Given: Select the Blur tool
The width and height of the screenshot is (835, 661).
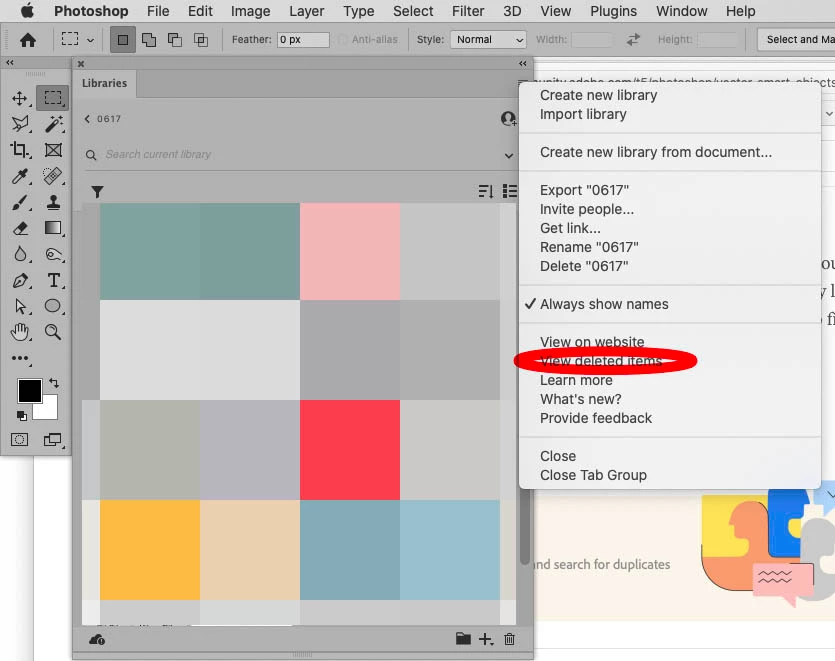Looking at the screenshot, I should tap(20, 254).
